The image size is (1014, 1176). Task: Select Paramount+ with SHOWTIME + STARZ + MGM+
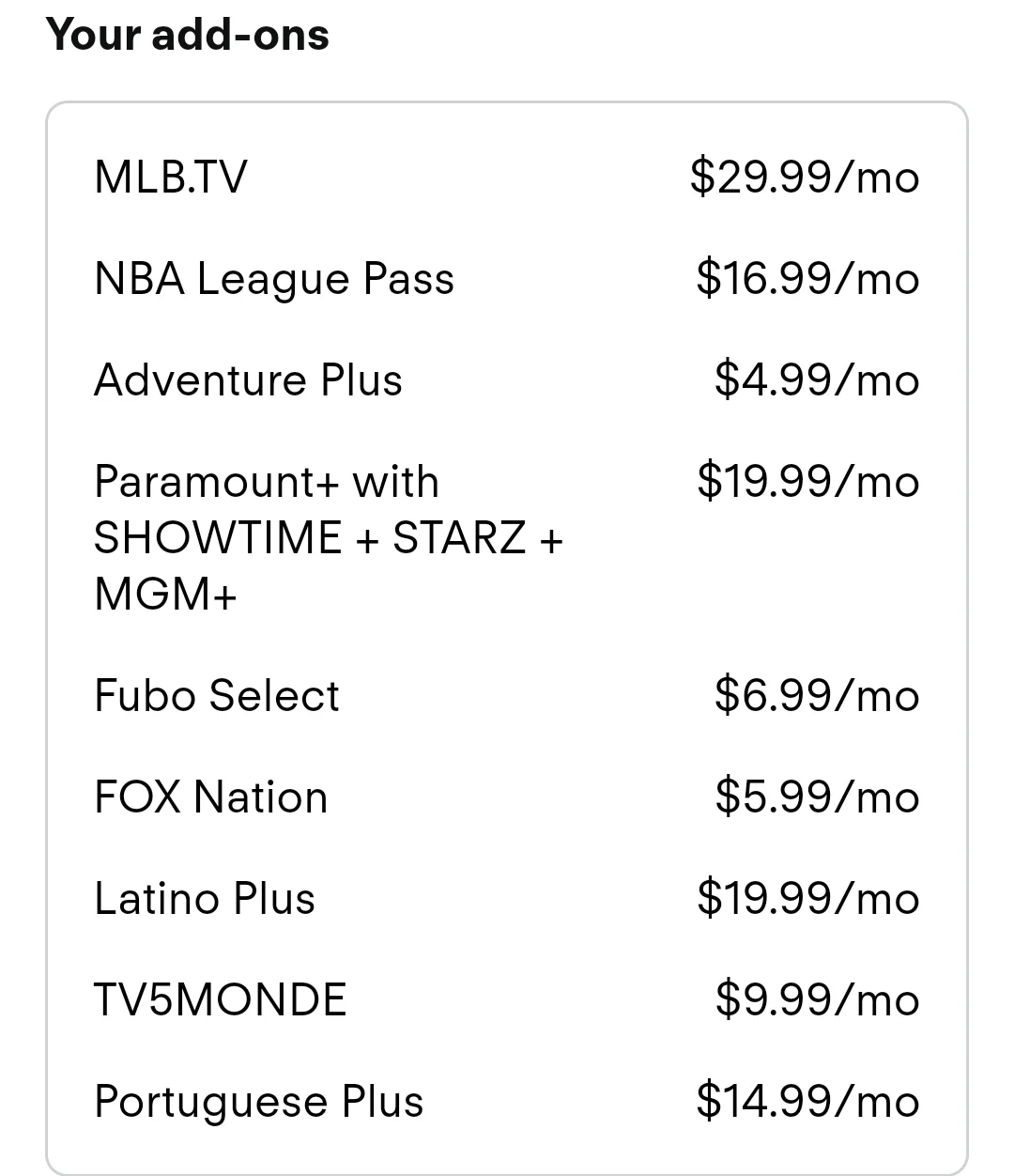click(x=506, y=537)
